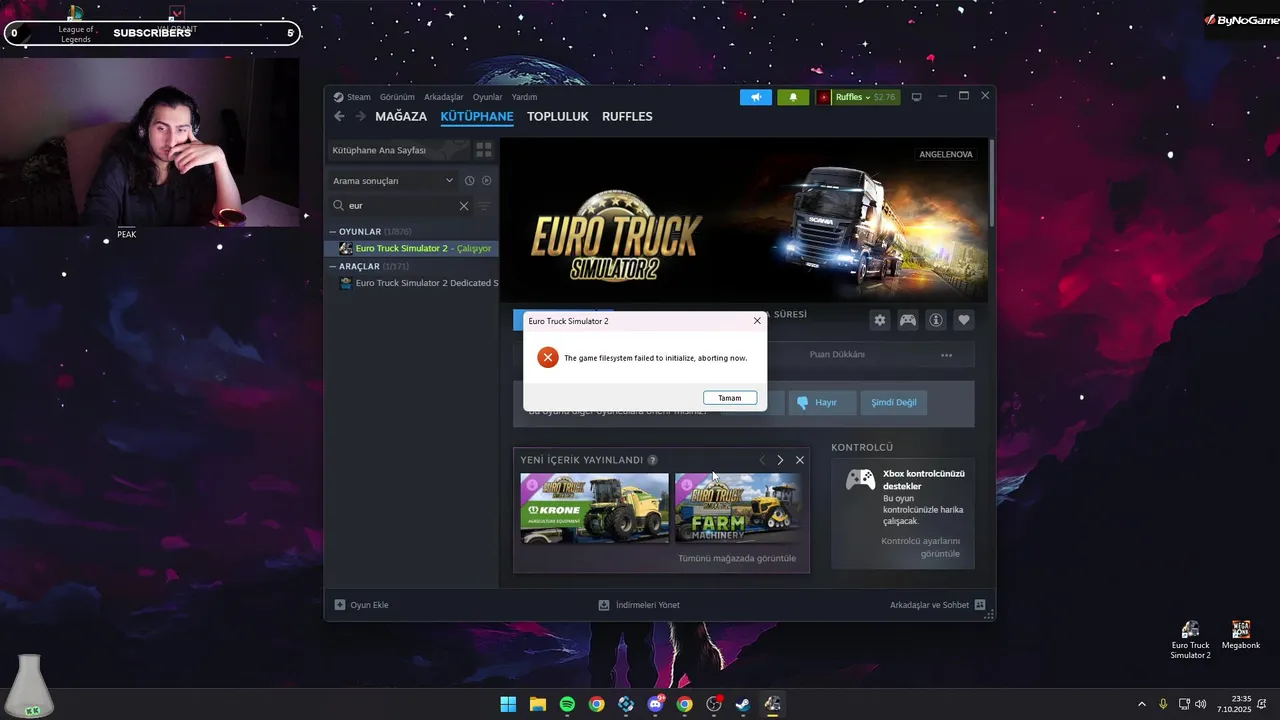The width and height of the screenshot is (1280, 720).
Task: Open Steam from the taskbar
Action: [742, 704]
